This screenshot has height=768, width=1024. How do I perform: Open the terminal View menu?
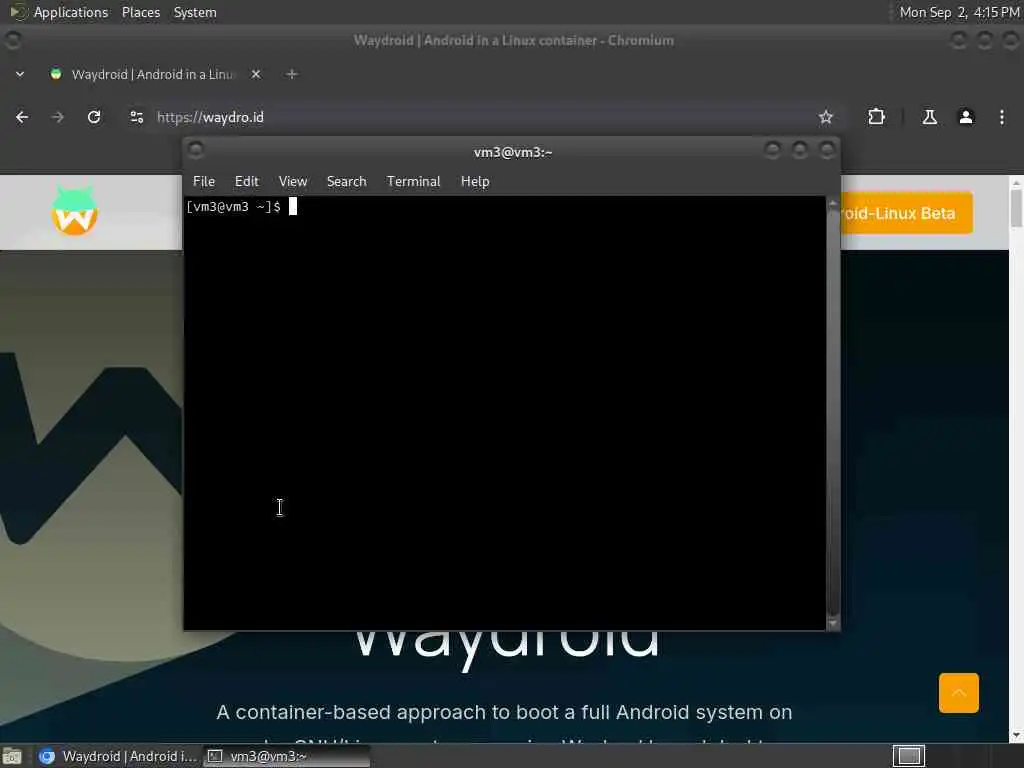(x=293, y=182)
